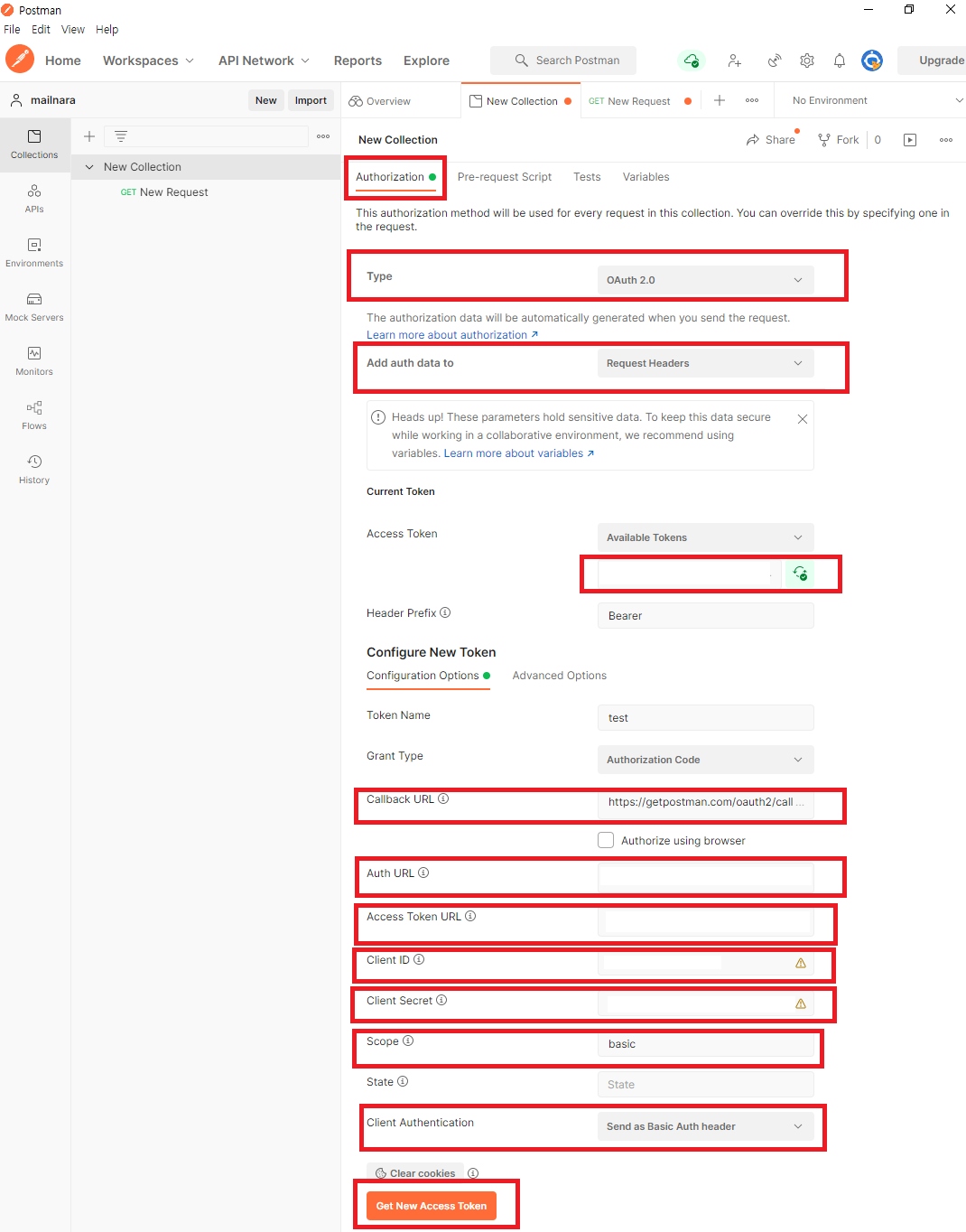
Task: Select New Request in collection tree
Action: [x=174, y=192]
